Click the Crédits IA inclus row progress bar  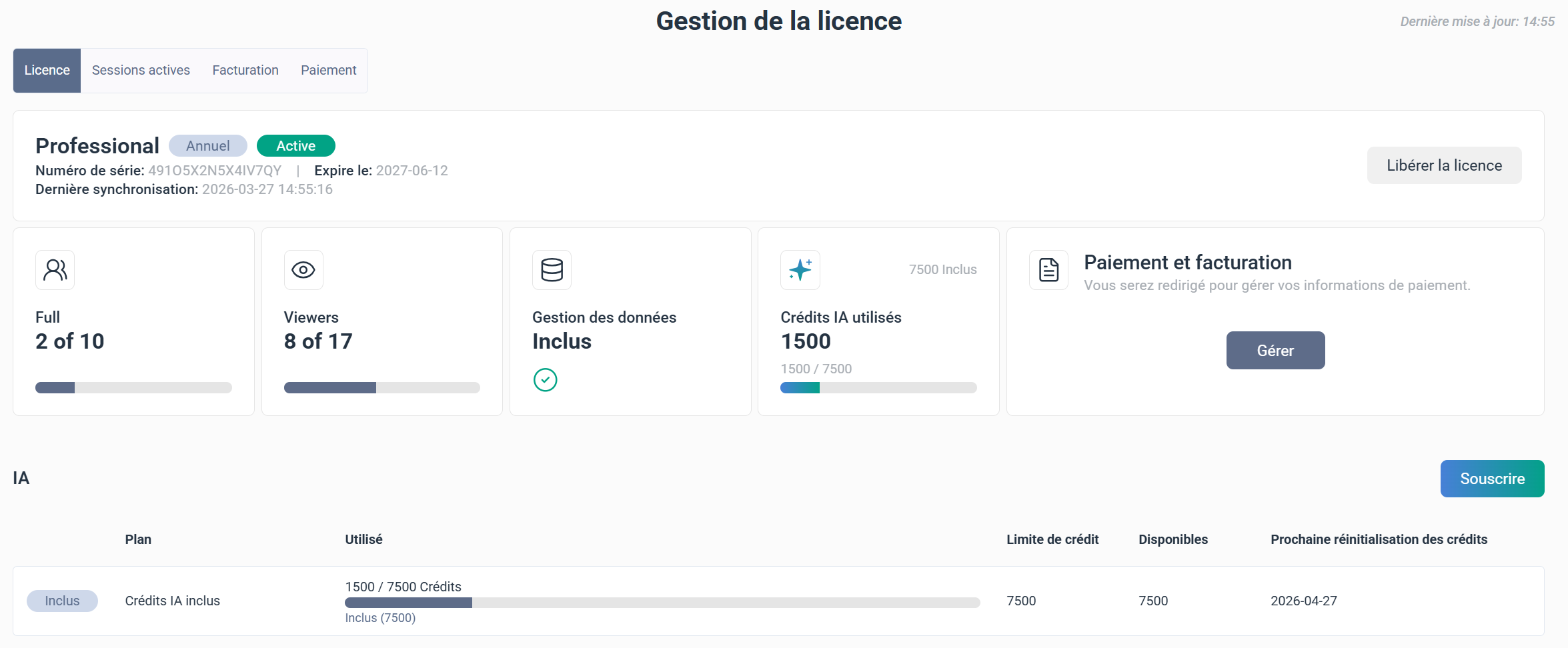662,602
